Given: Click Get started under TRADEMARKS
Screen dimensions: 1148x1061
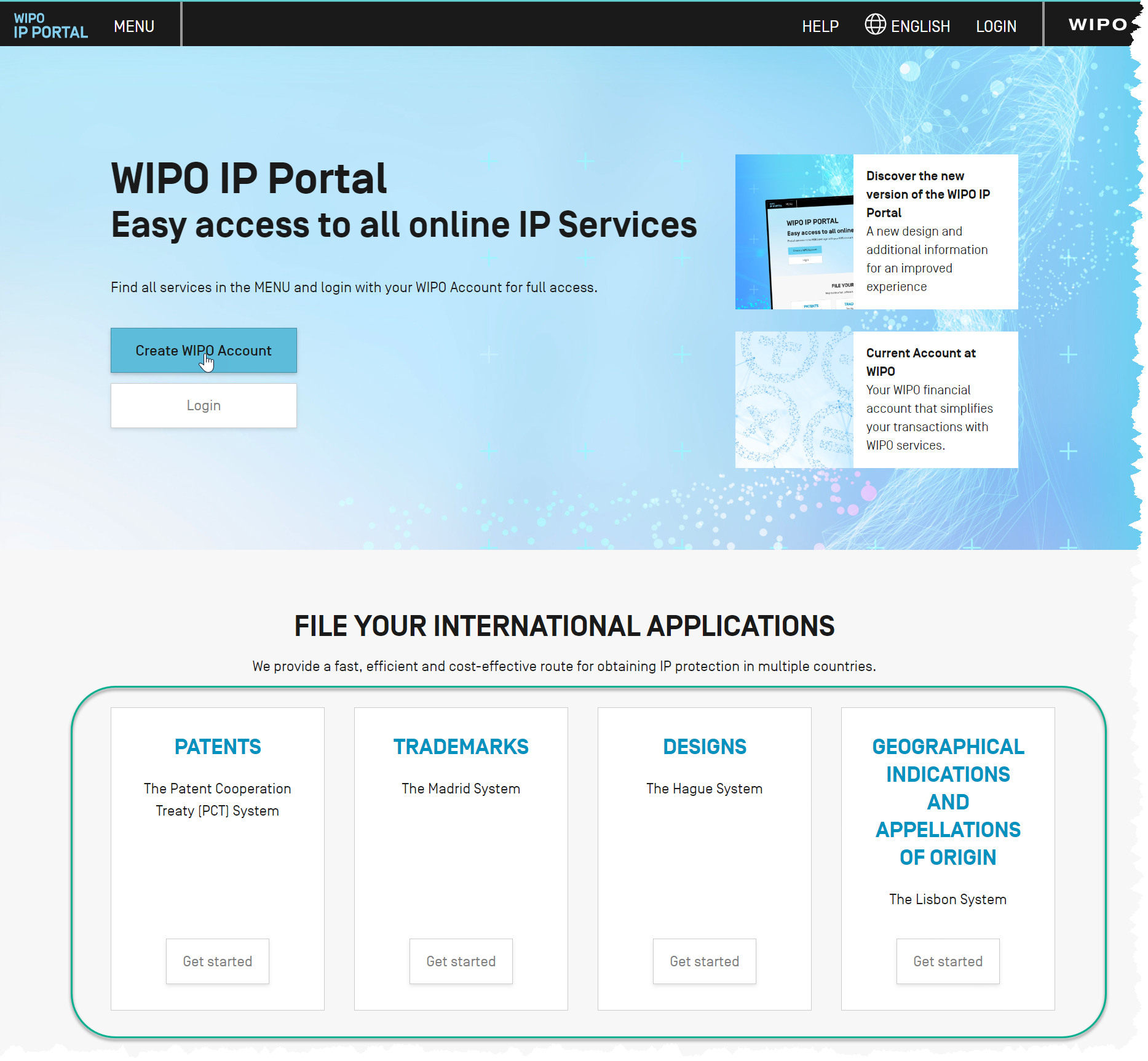Looking at the screenshot, I should [461, 961].
